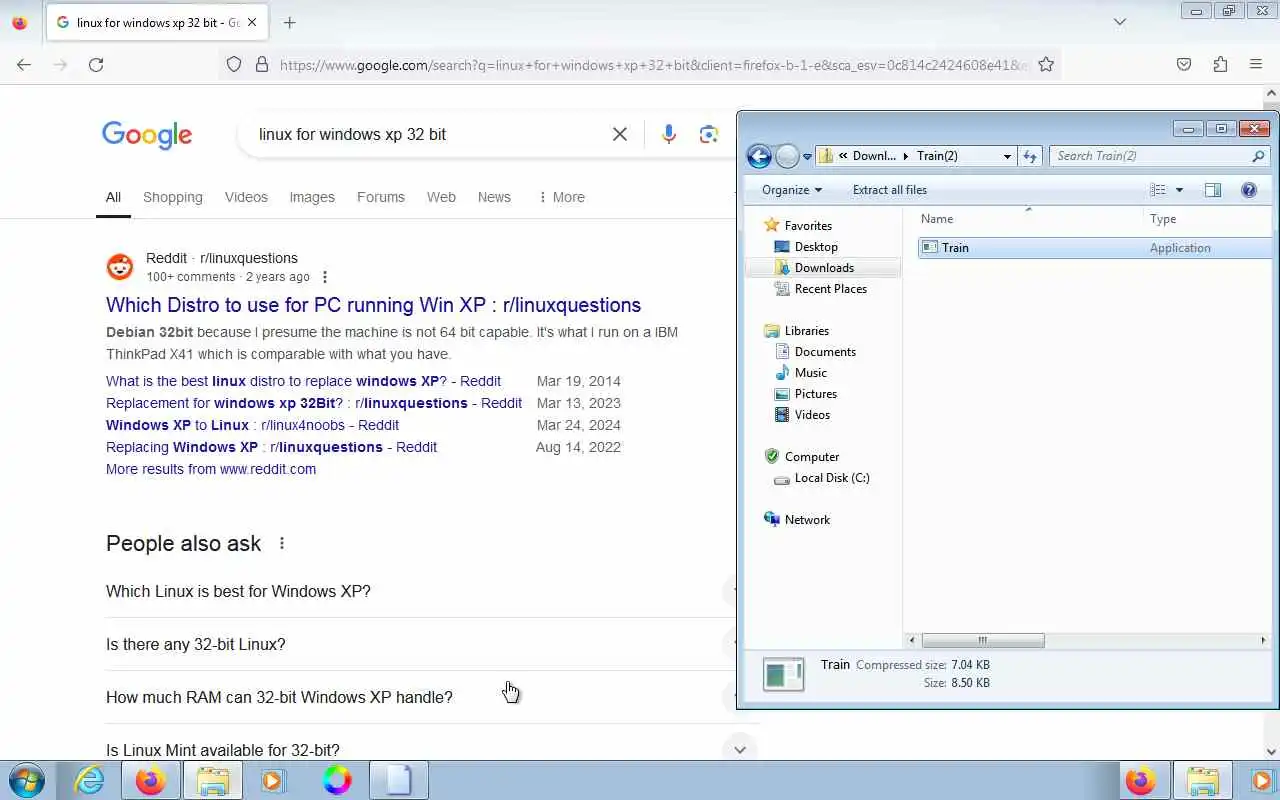The image size is (1280, 800).
Task: Sort files by Name column
Action: click(1029, 219)
